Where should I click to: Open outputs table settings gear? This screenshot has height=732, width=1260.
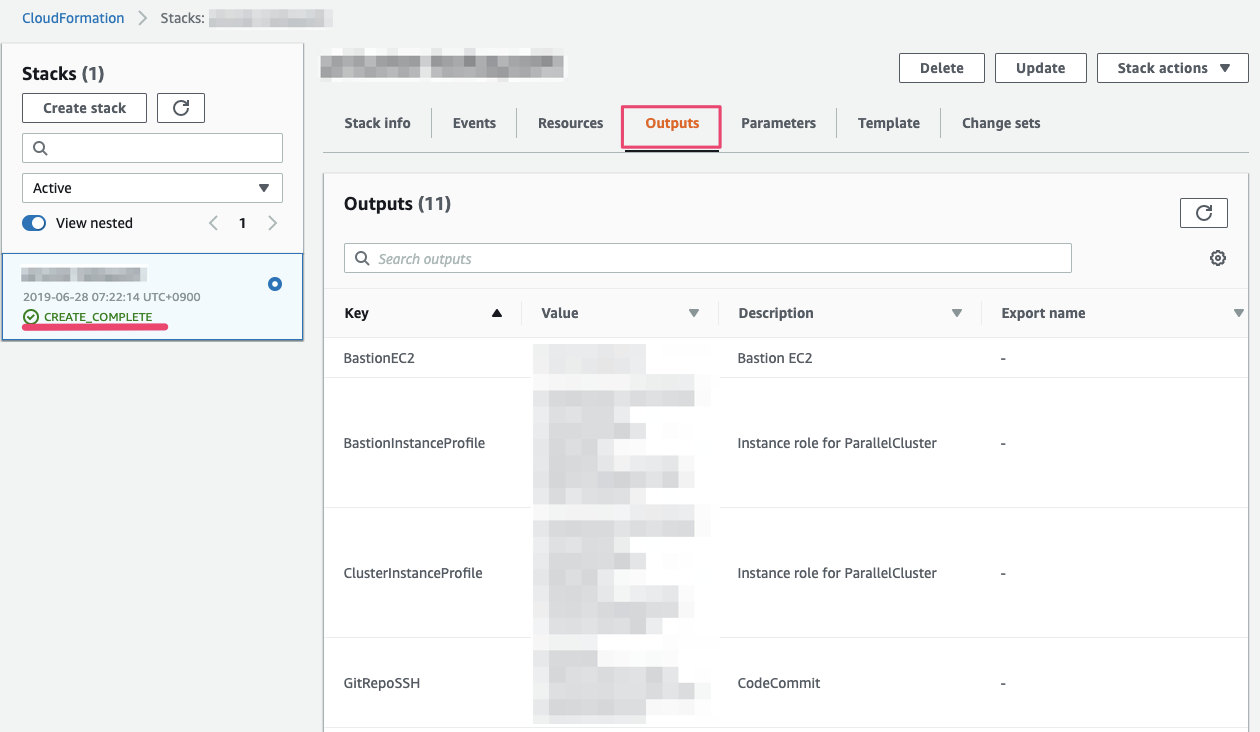(1217, 258)
